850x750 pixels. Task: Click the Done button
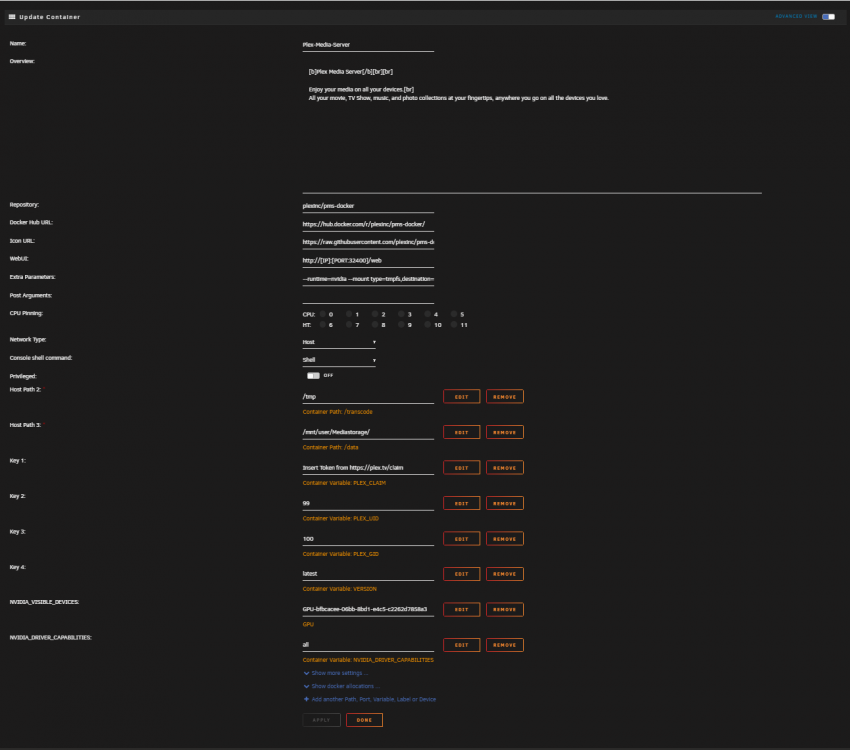point(364,720)
